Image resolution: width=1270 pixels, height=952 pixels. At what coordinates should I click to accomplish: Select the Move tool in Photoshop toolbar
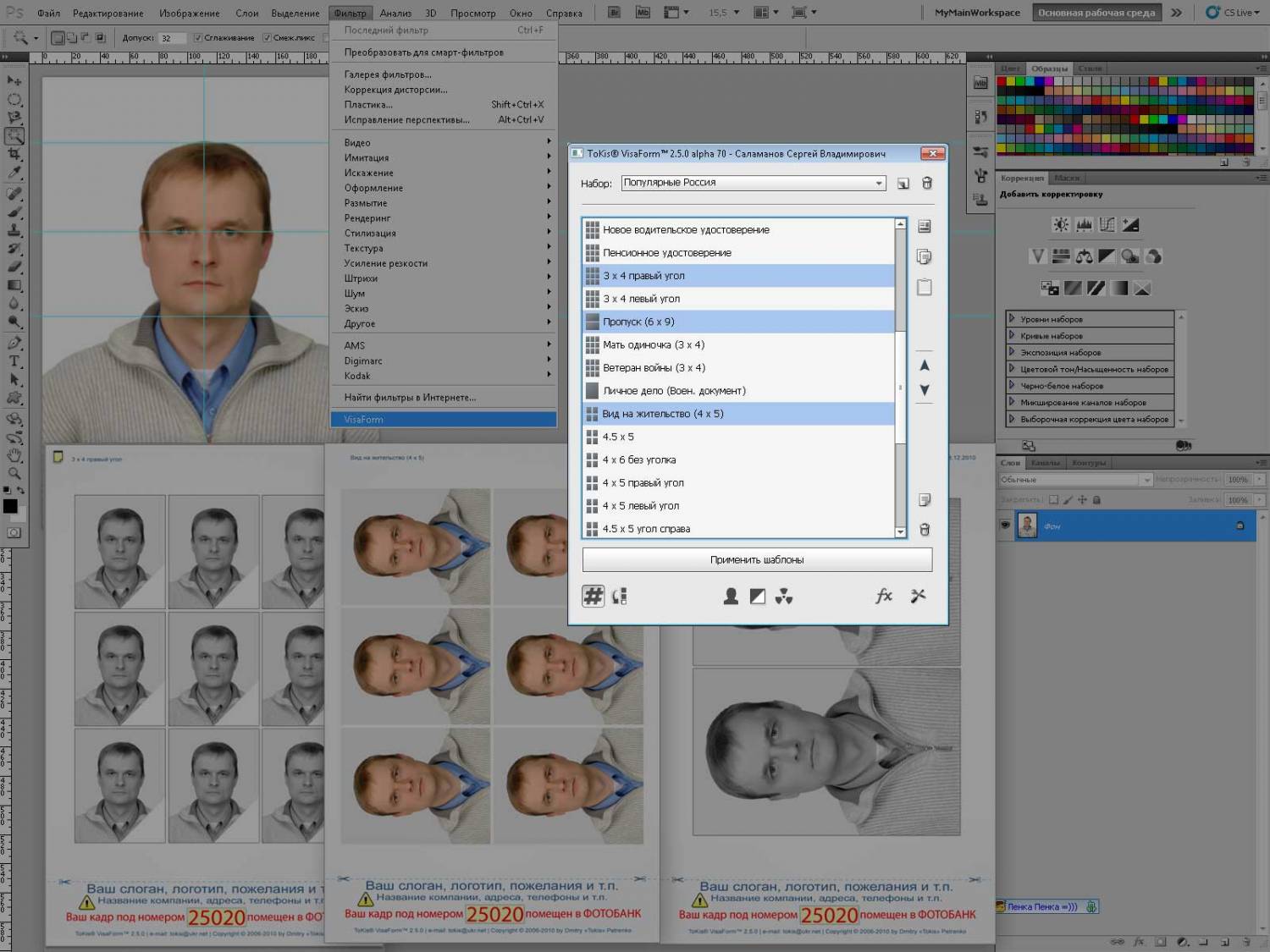14,80
